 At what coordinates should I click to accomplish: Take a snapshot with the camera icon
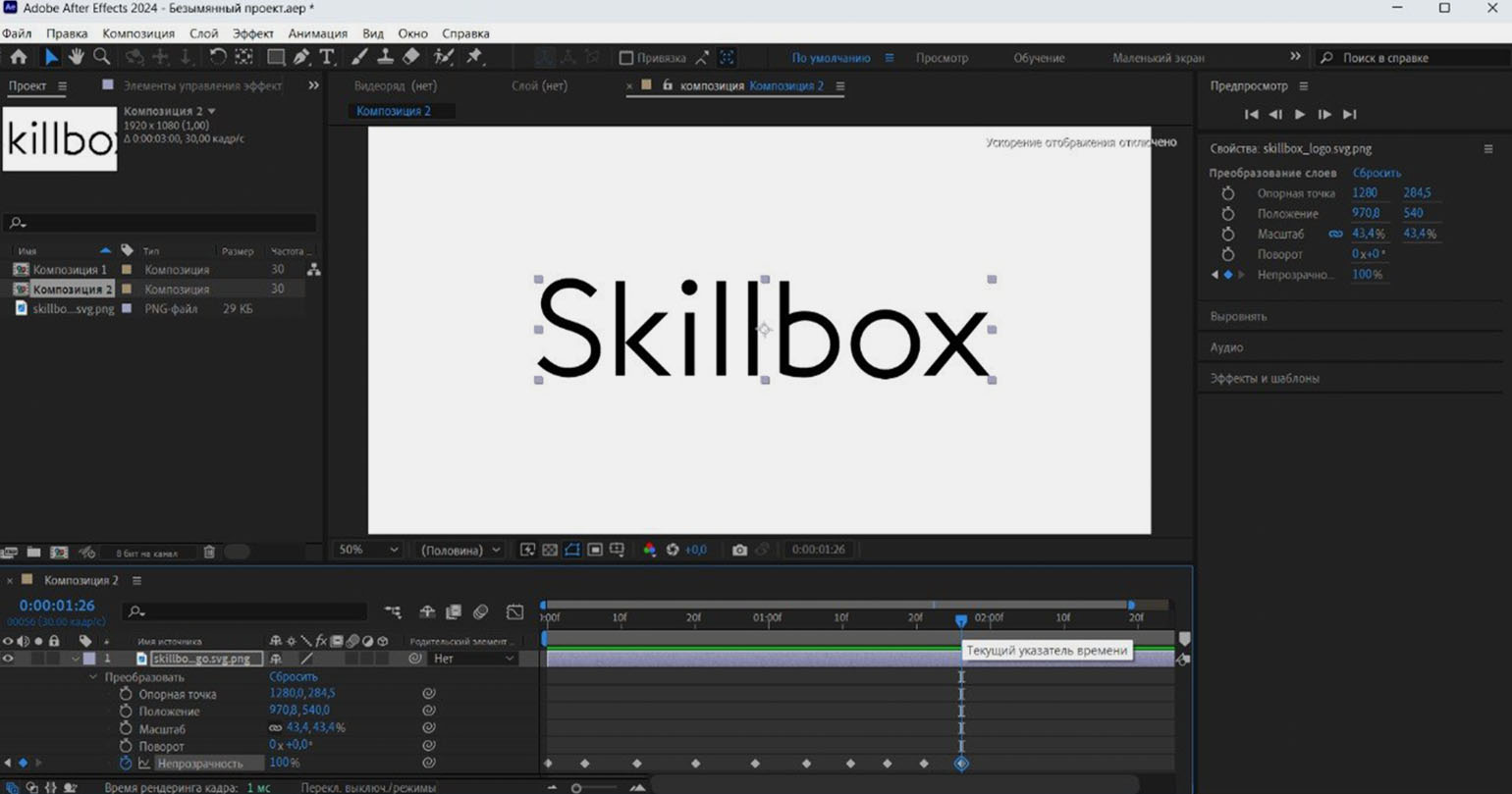(x=739, y=550)
